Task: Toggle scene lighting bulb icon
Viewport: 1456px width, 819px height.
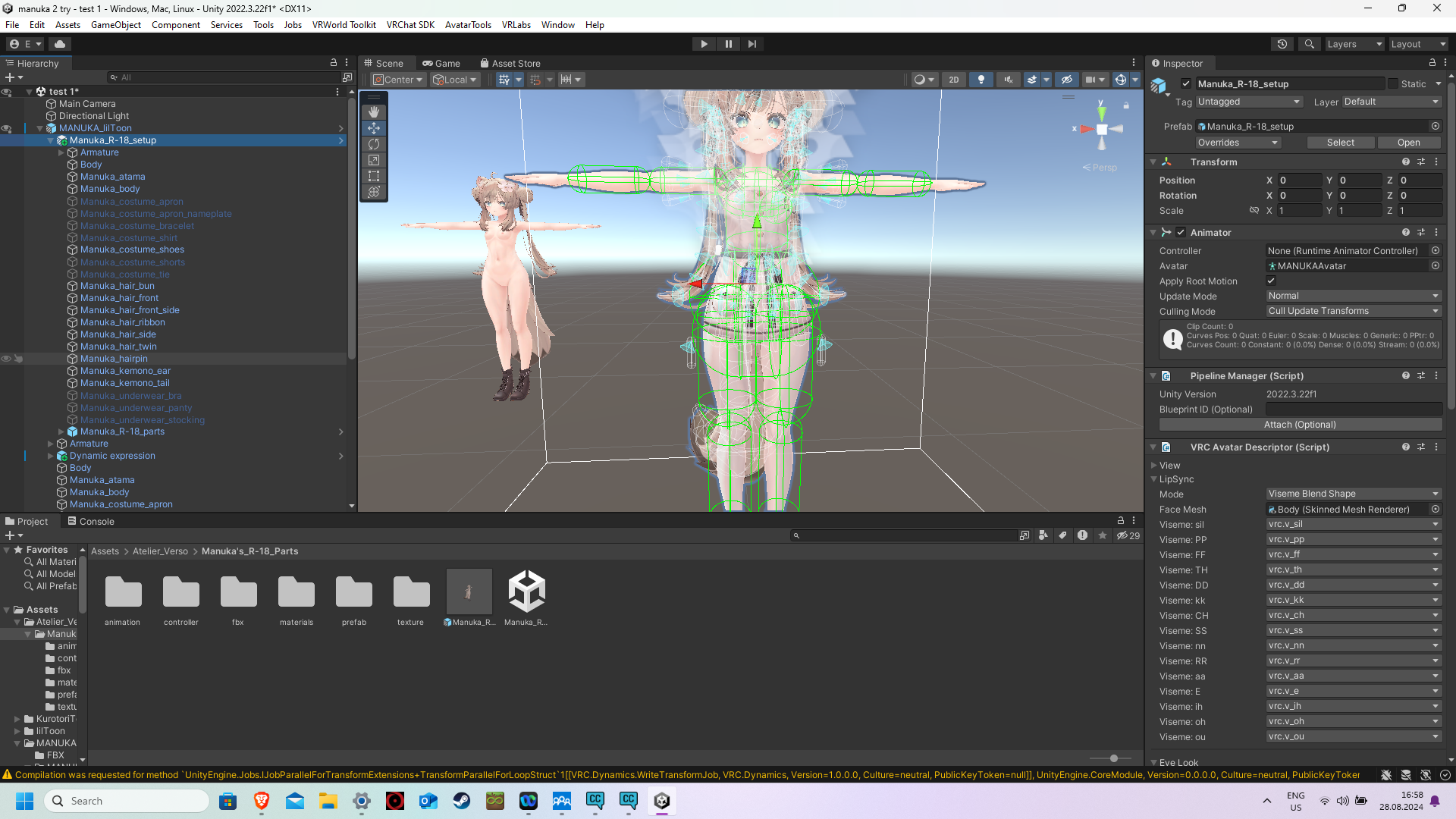Action: tap(981, 80)
